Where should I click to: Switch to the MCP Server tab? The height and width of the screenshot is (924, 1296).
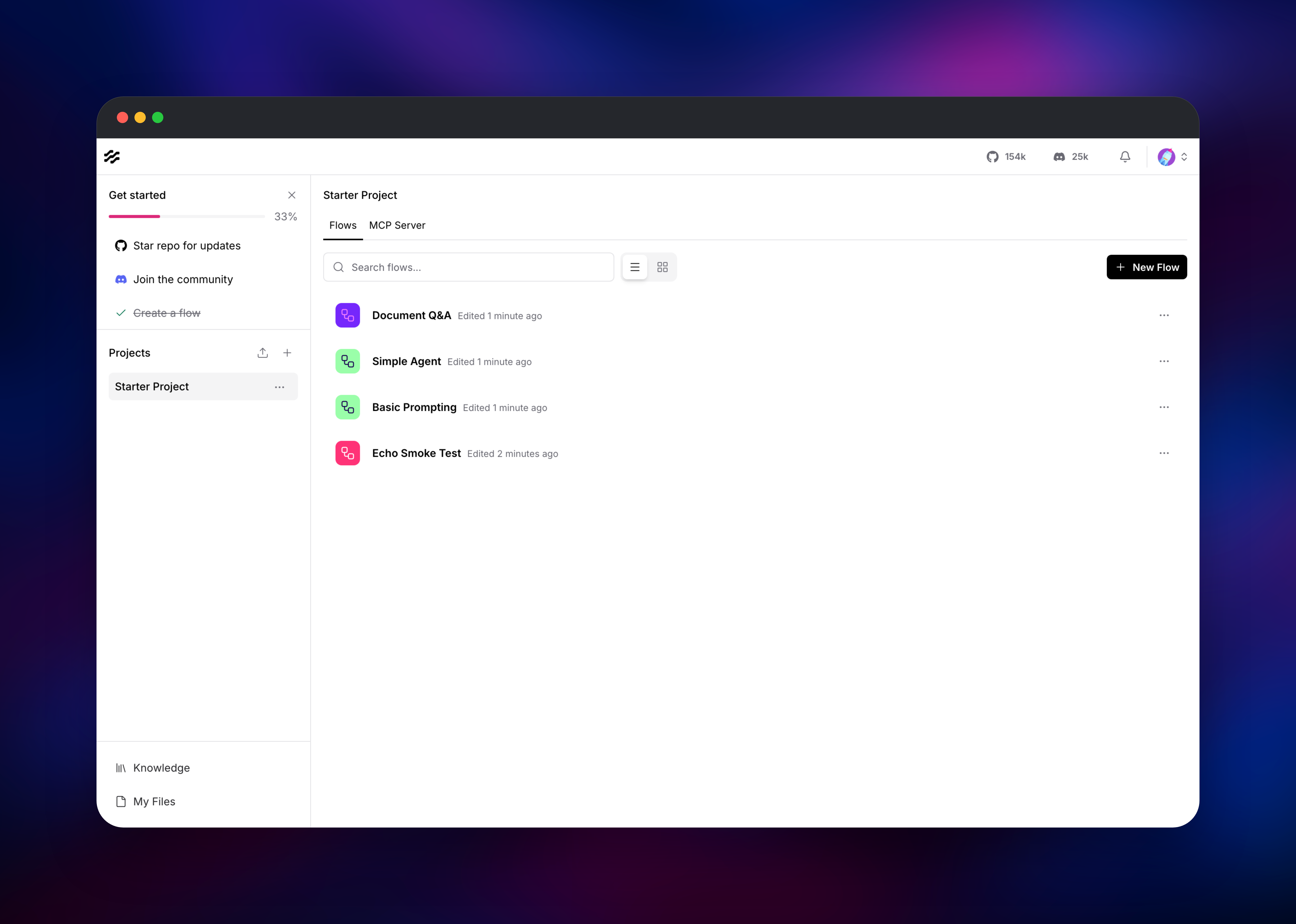pos(397,225)
